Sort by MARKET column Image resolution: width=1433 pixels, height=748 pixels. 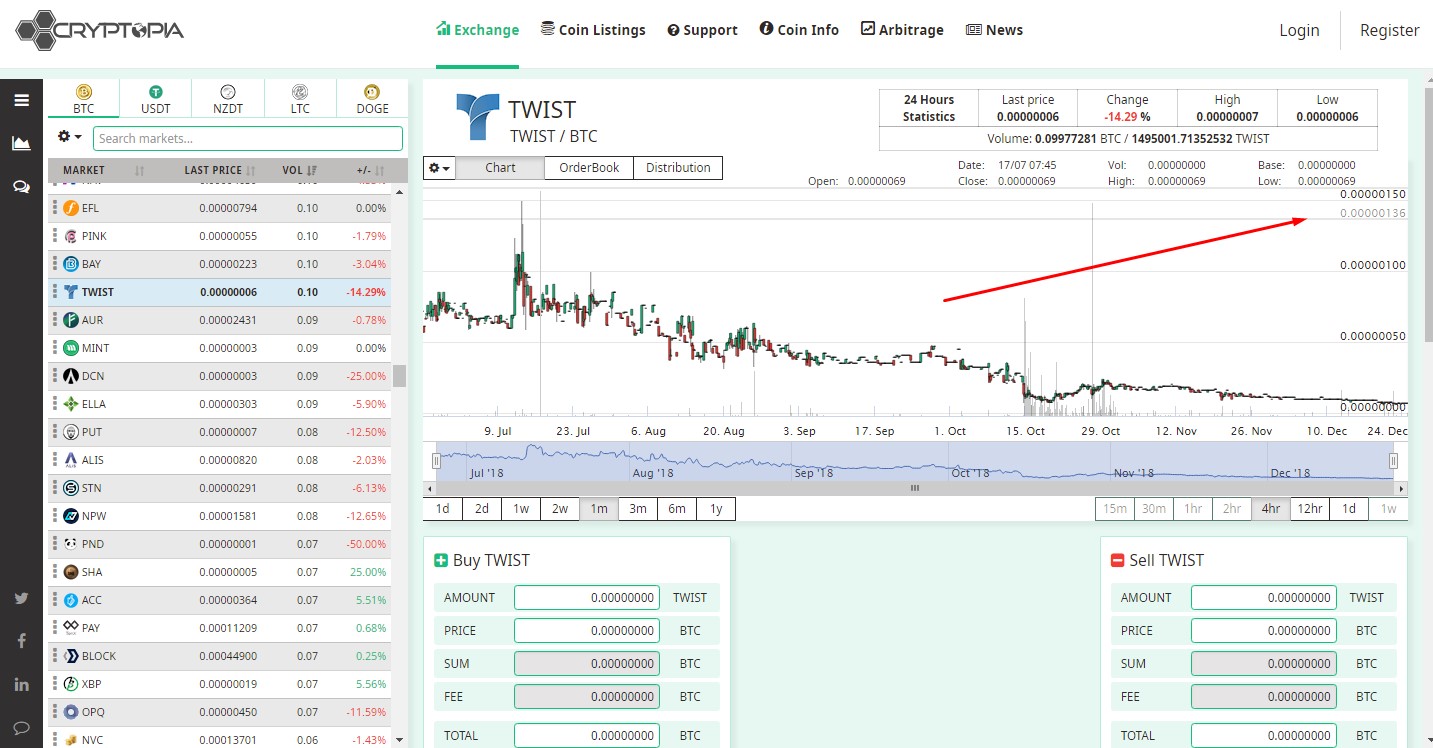pyautogui.click(x=96, y=170)
